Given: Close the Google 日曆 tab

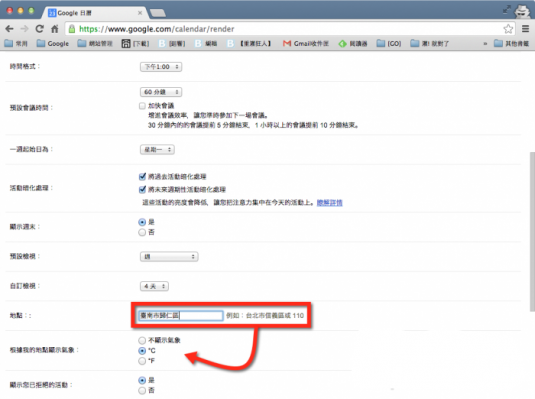Looking at the screenshot, I should click(x=140, y=13).
